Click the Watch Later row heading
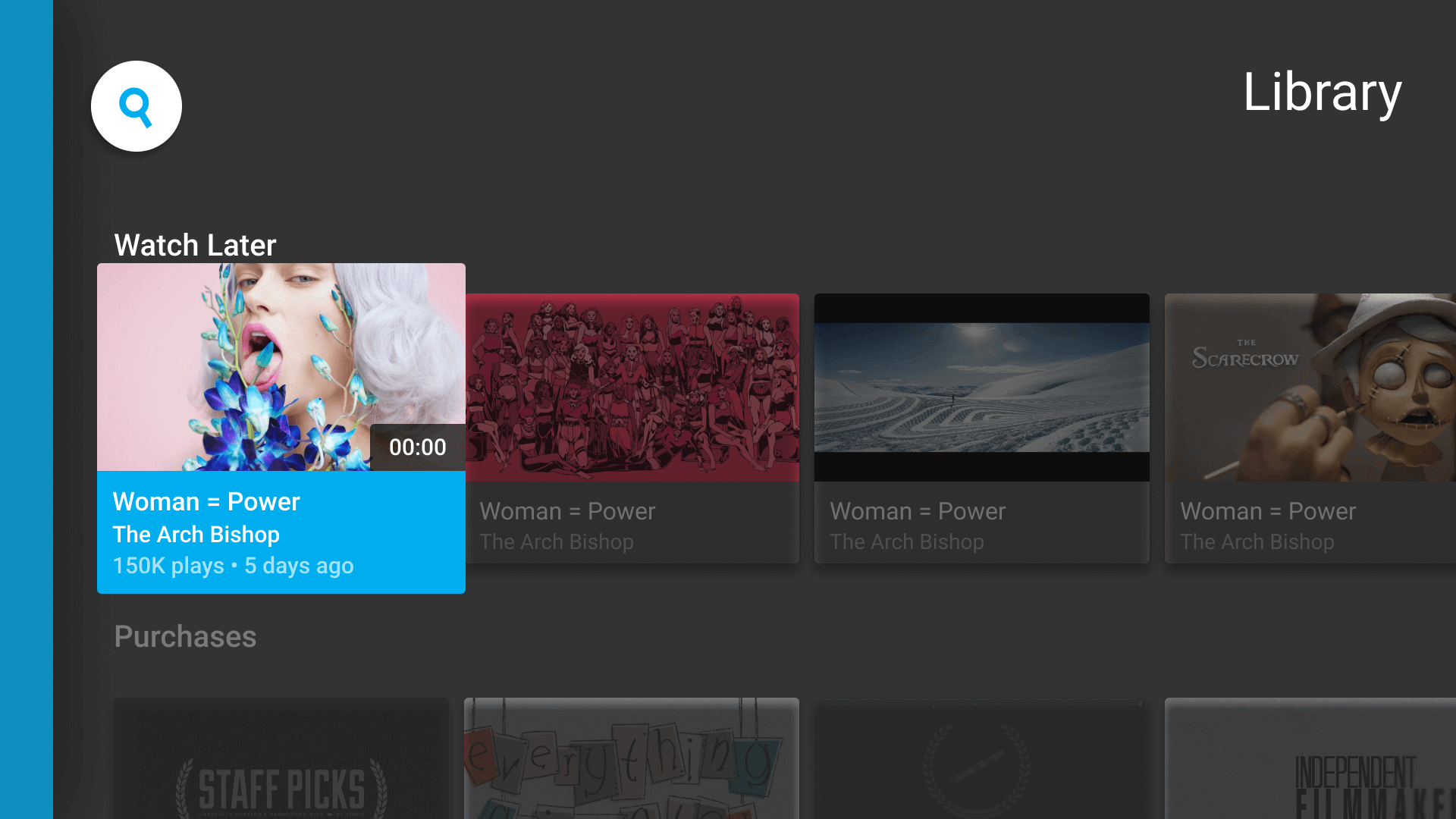The height and width of the screenshot is (819, 1456). 195,245
